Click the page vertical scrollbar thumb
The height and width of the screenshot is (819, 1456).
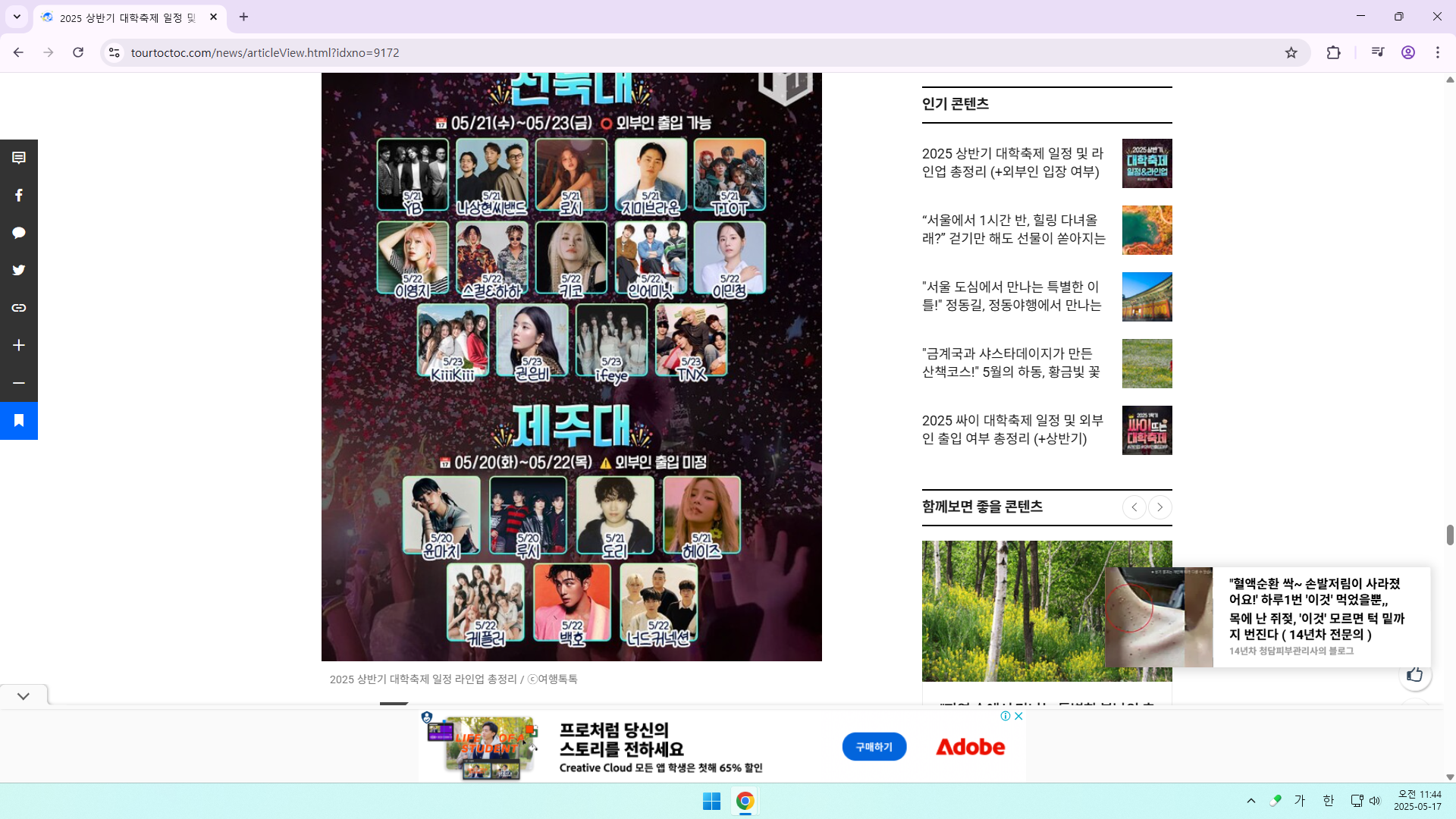tap(1450, 535)
